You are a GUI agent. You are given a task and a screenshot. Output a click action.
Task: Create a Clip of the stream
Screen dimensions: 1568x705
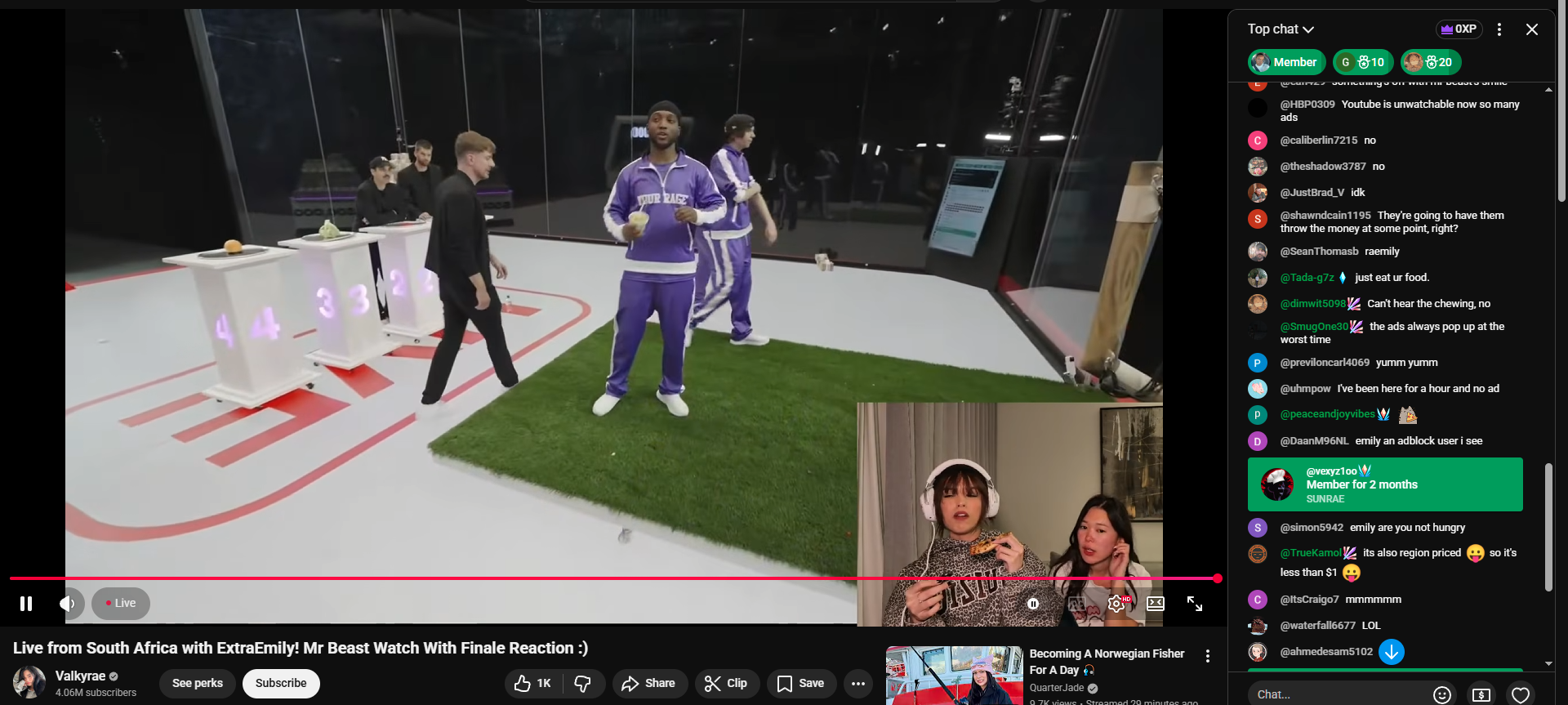pyautogui.click(x=727, y=684)
